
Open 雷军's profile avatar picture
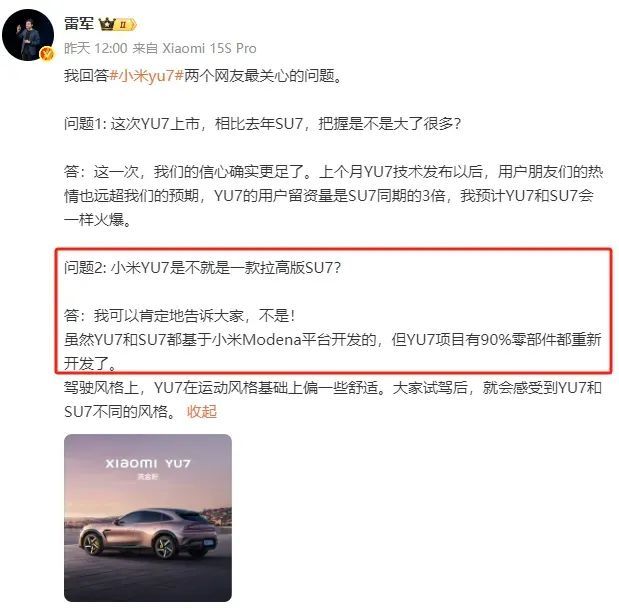coord(28,35)
